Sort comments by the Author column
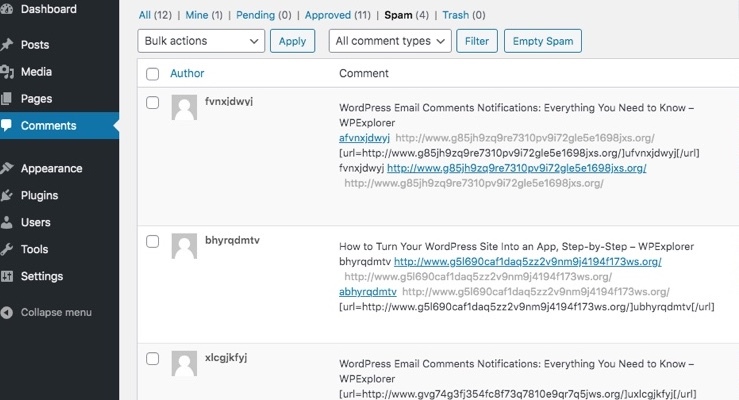 click(187, 74)
